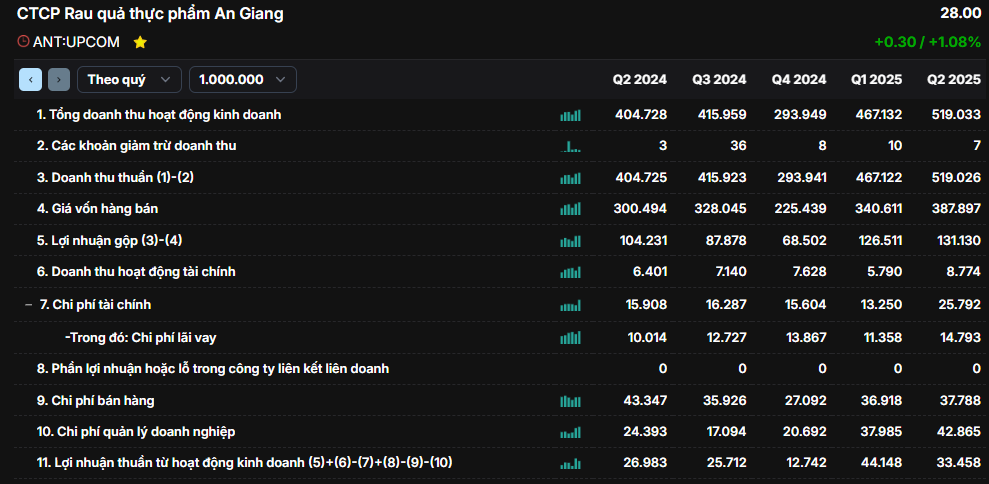
Task: Open mini chart for Chi phí tài chính
Action: point(570,306)
